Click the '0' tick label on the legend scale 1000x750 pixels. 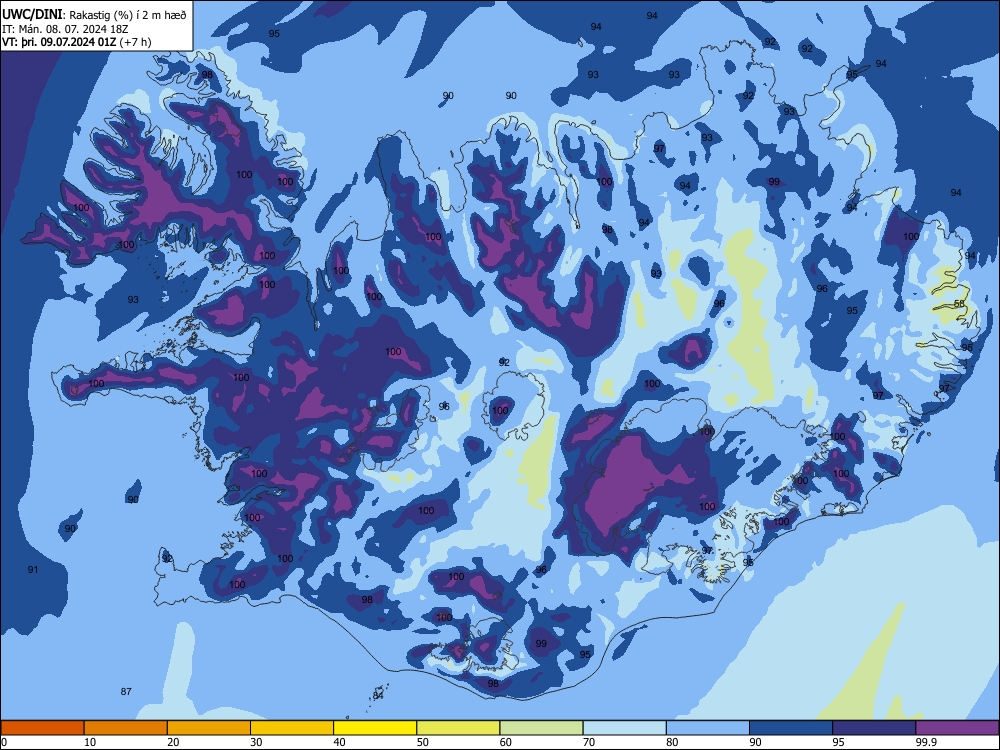click(x=4, y=742)
